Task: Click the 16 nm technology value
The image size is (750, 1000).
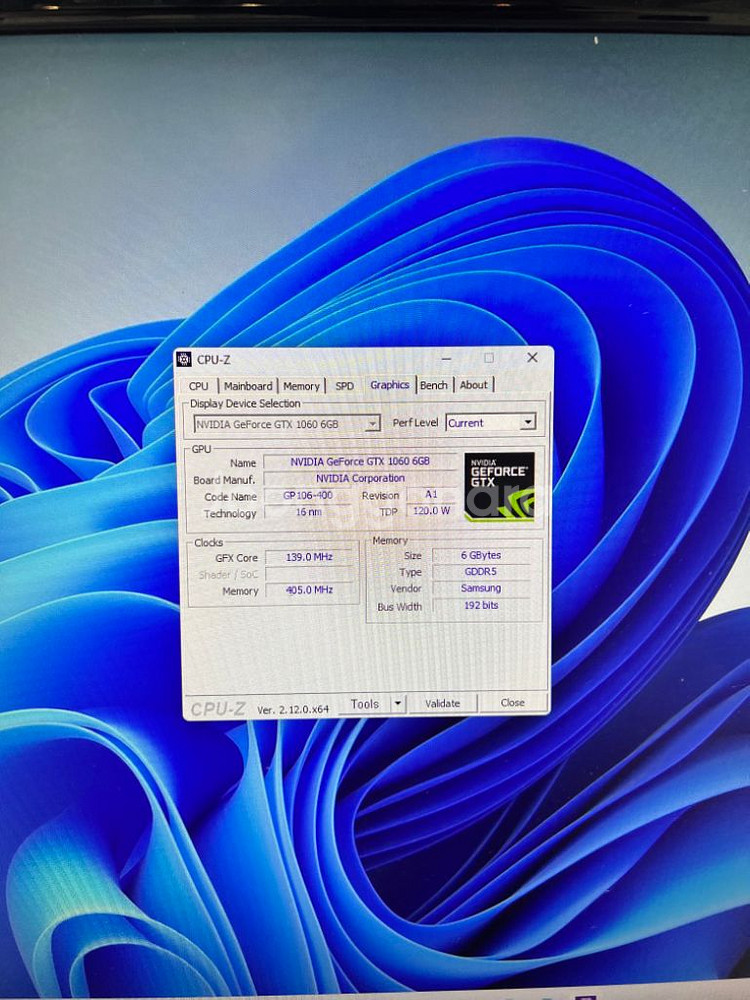Action: coord(307,512)
